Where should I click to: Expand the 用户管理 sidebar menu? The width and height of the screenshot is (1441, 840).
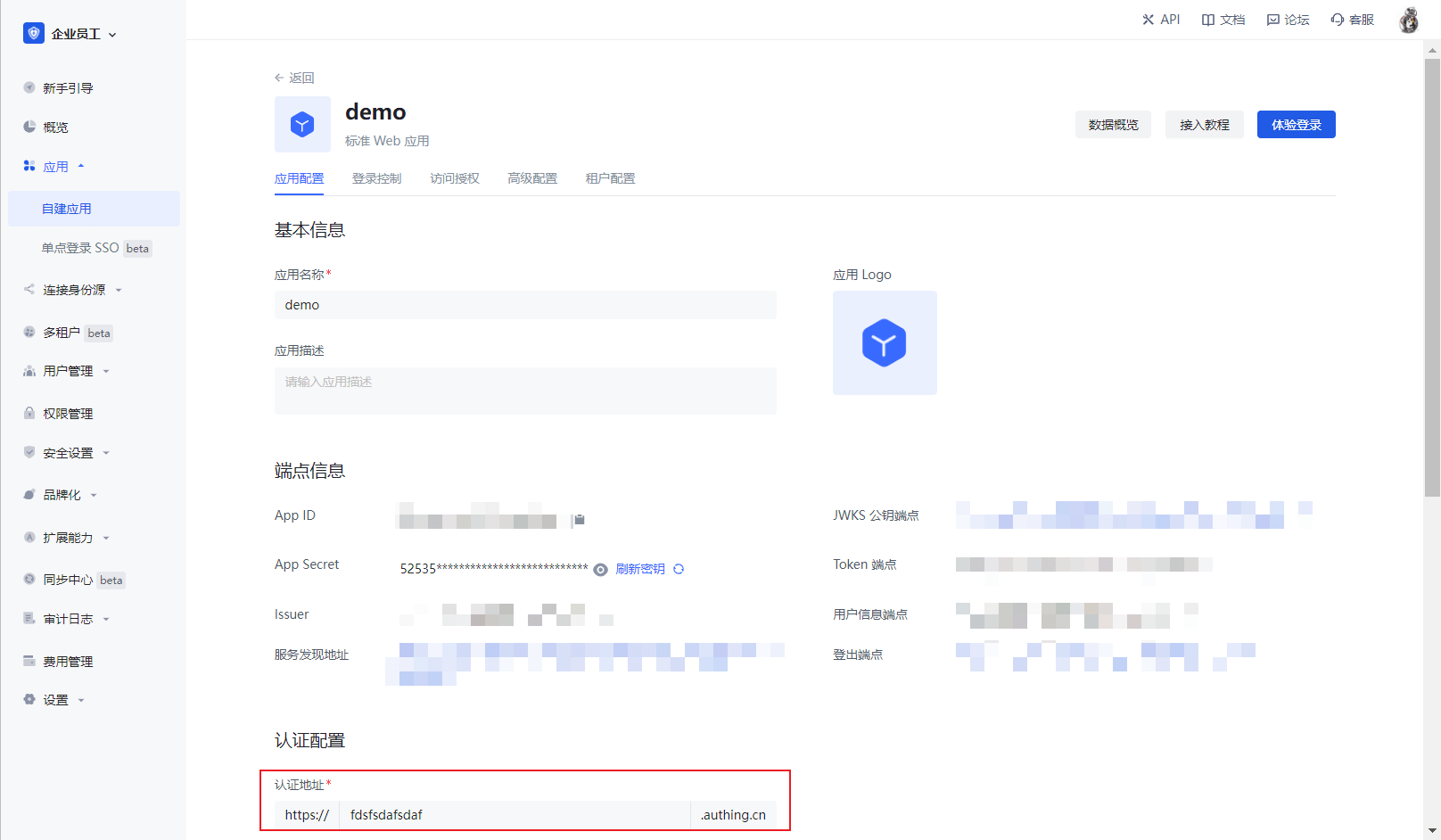(x=68, y=371)
